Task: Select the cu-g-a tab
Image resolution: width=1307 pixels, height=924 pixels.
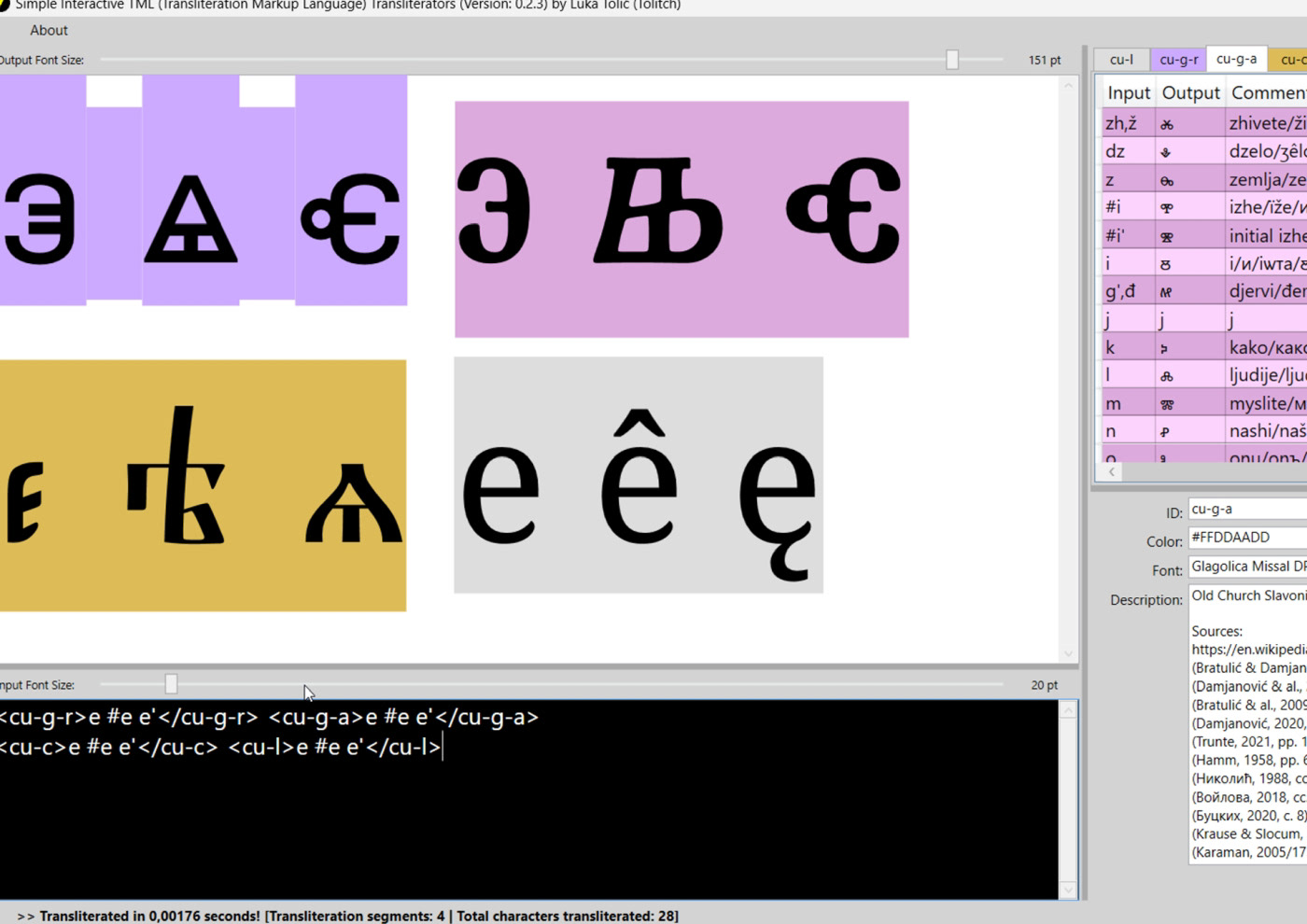Action: 1236,59
